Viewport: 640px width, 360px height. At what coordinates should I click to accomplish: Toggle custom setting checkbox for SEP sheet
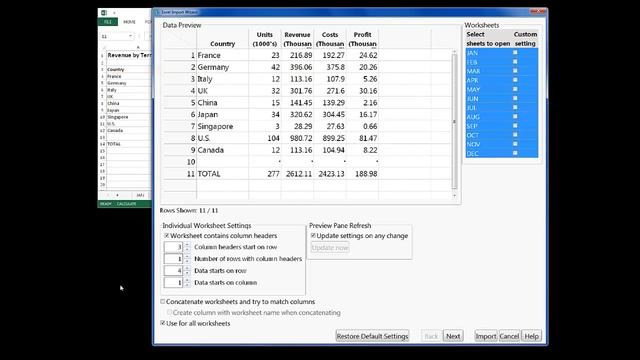coord(515,126)
